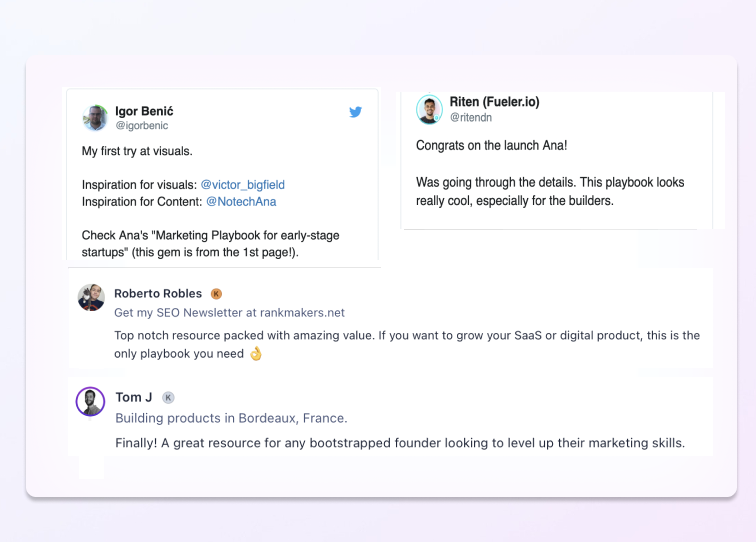The image size is (756, 542).
Task: Click the Igor Benić display name
Action: click(x=144, y=111)
